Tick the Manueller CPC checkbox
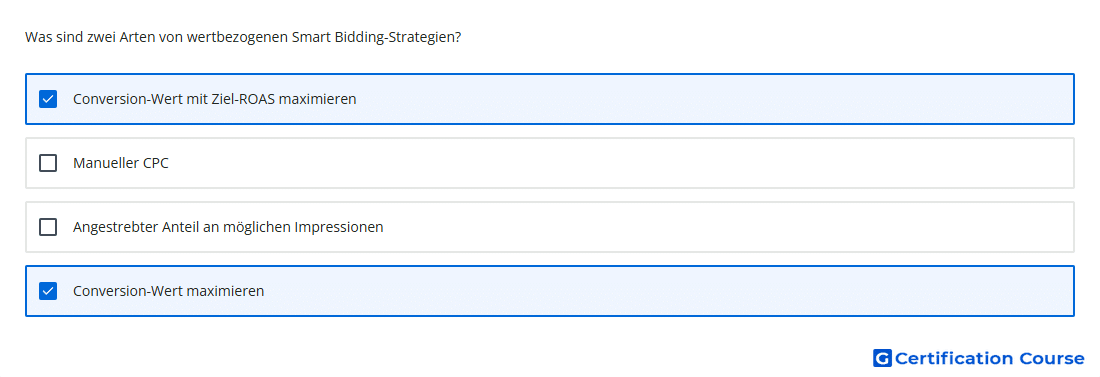The image size is (1100, 377). coord(48,163)
